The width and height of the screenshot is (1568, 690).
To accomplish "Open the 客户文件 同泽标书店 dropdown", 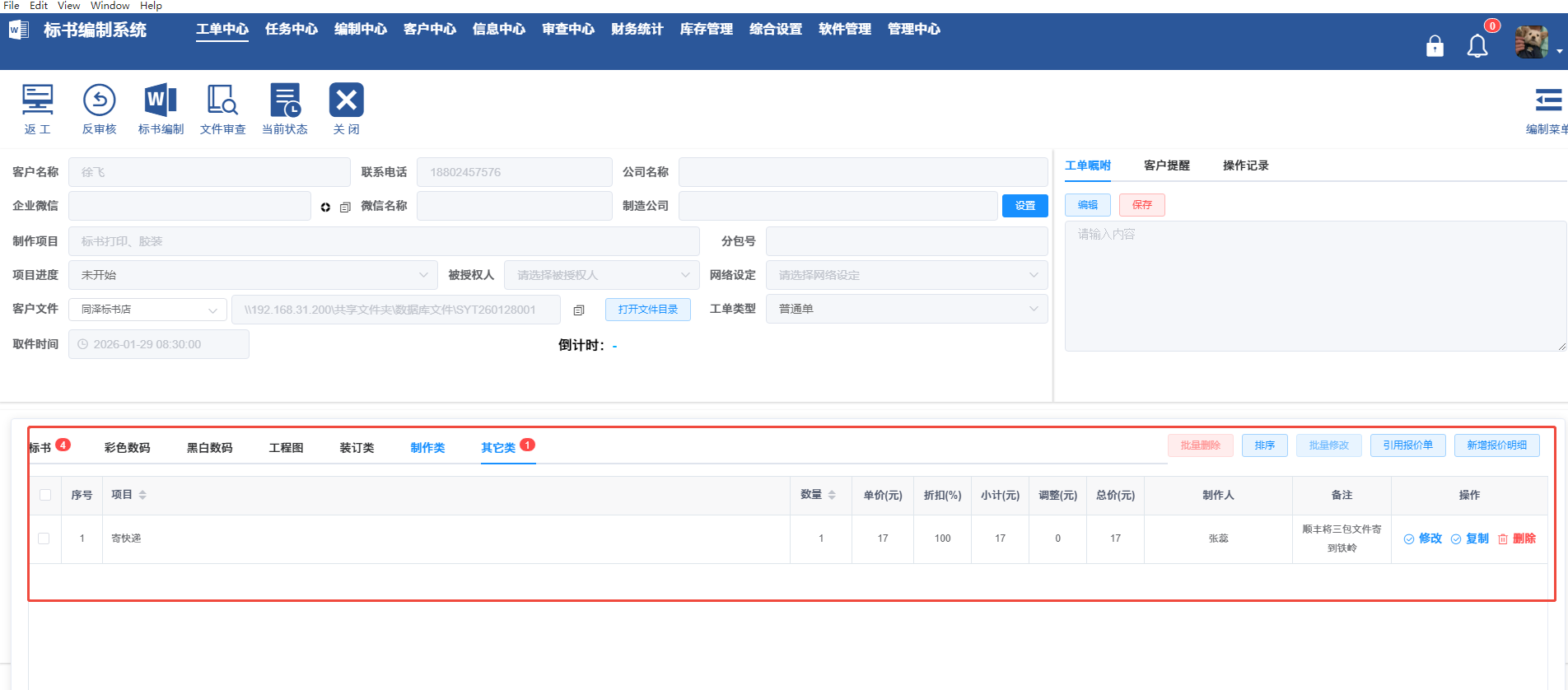I will pyautogui.click(x=147, y=310).
